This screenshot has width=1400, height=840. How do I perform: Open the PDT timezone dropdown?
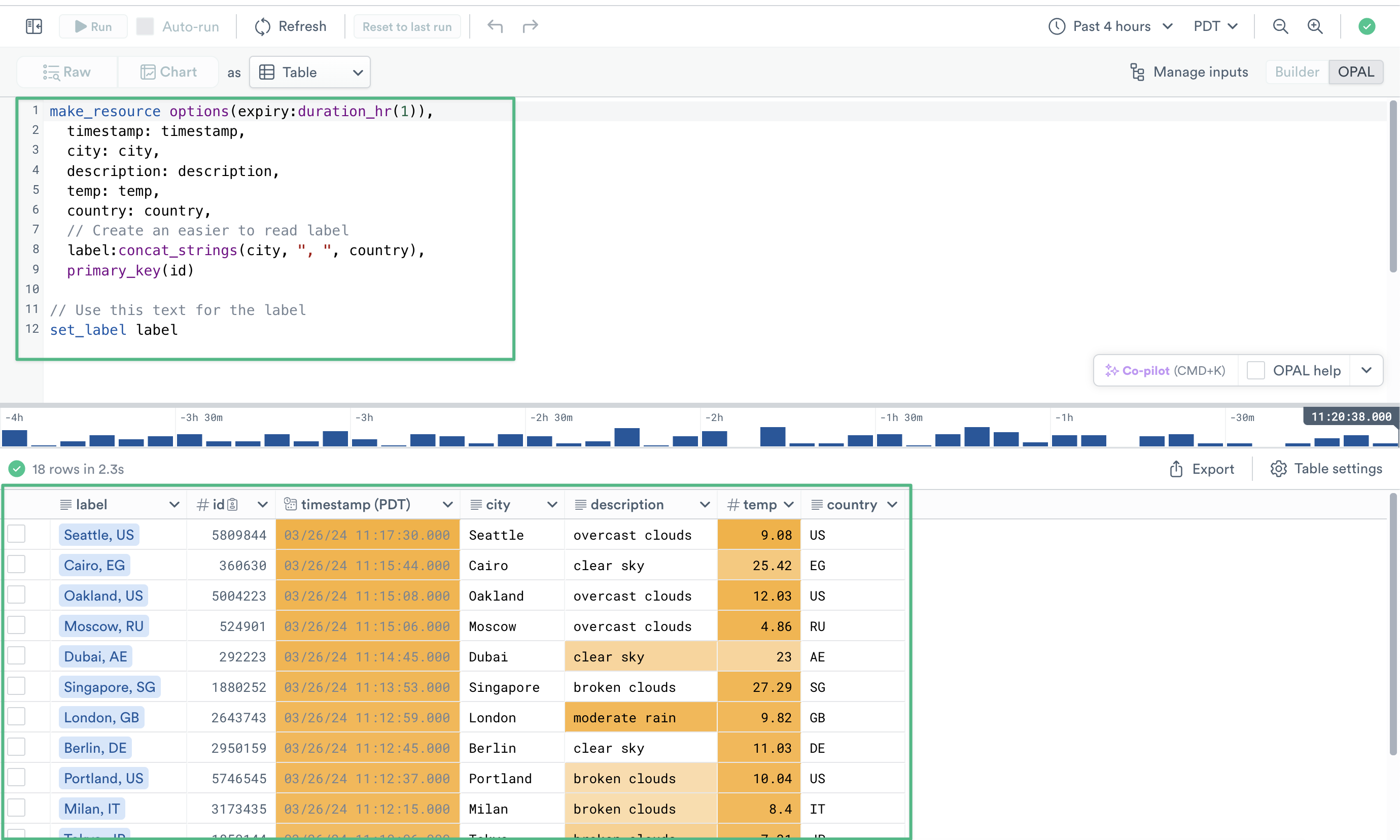(1215, 26)
